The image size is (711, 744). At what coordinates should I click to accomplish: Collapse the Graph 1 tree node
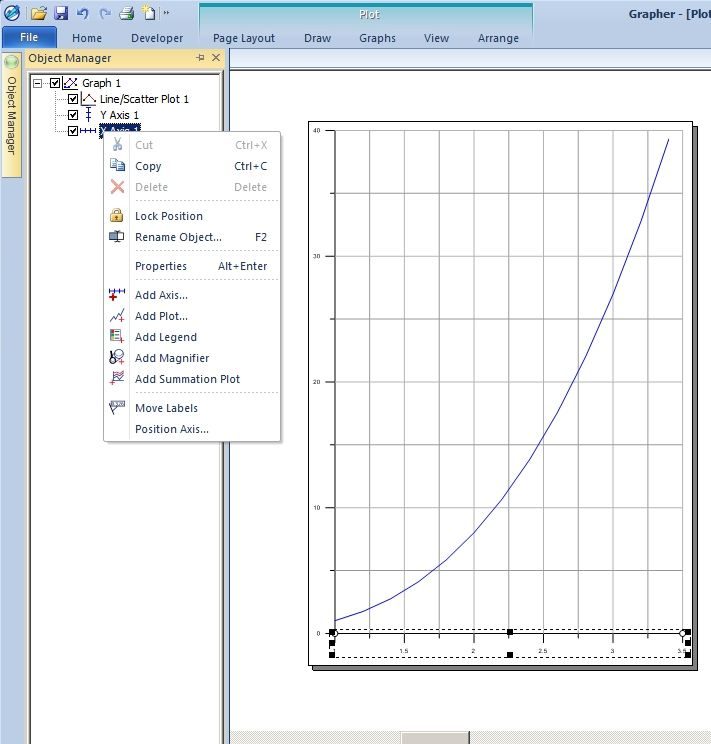click(37, 83)
